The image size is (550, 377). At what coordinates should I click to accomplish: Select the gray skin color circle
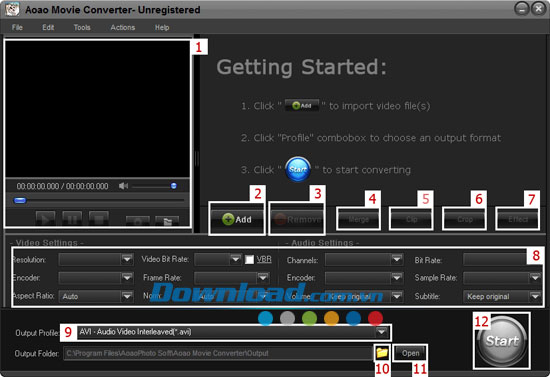288,318
